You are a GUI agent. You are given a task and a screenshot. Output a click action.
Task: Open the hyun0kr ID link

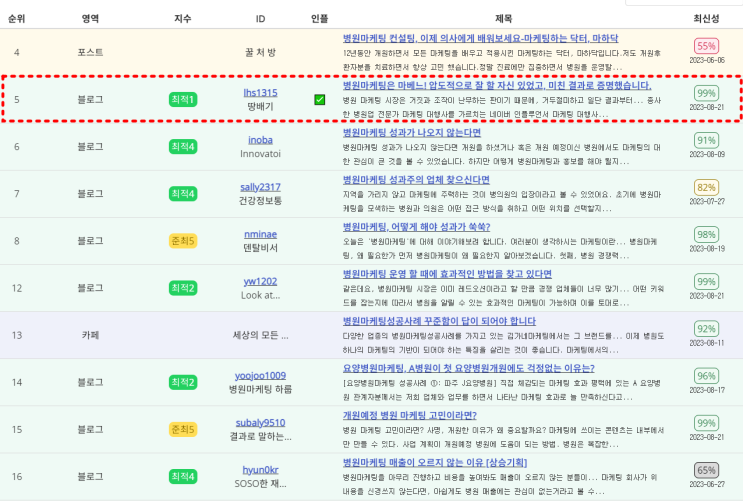click(260, 470)
